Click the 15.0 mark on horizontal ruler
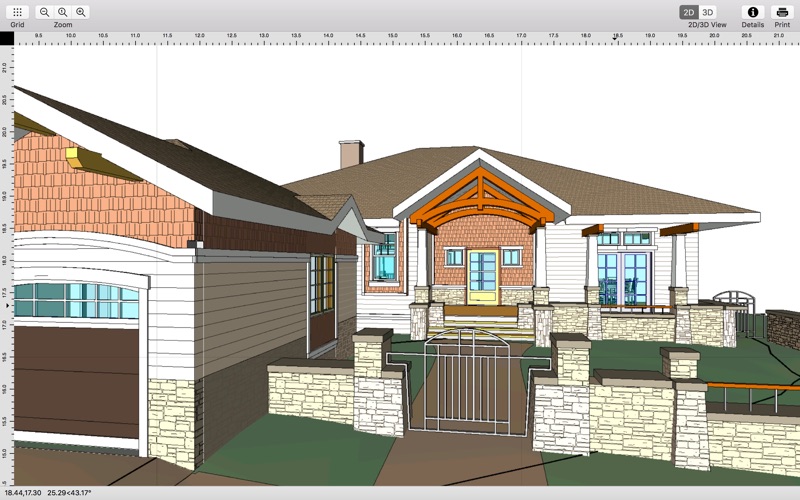 (392, 36)
